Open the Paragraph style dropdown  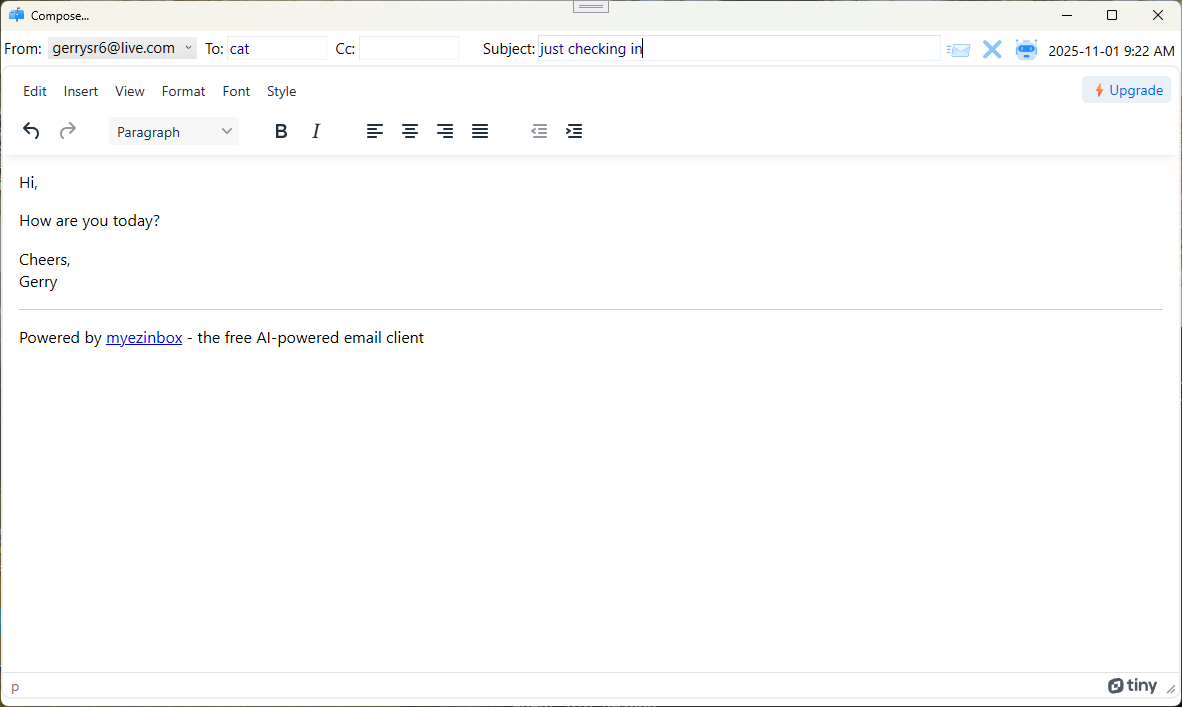(x=173, y=131)
